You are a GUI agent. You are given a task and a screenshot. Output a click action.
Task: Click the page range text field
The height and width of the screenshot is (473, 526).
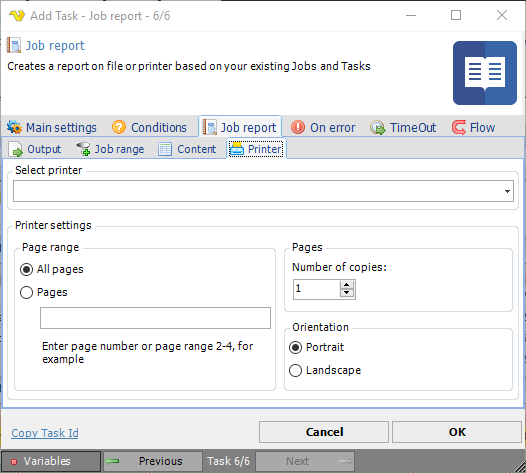click(x=155, y=318)
